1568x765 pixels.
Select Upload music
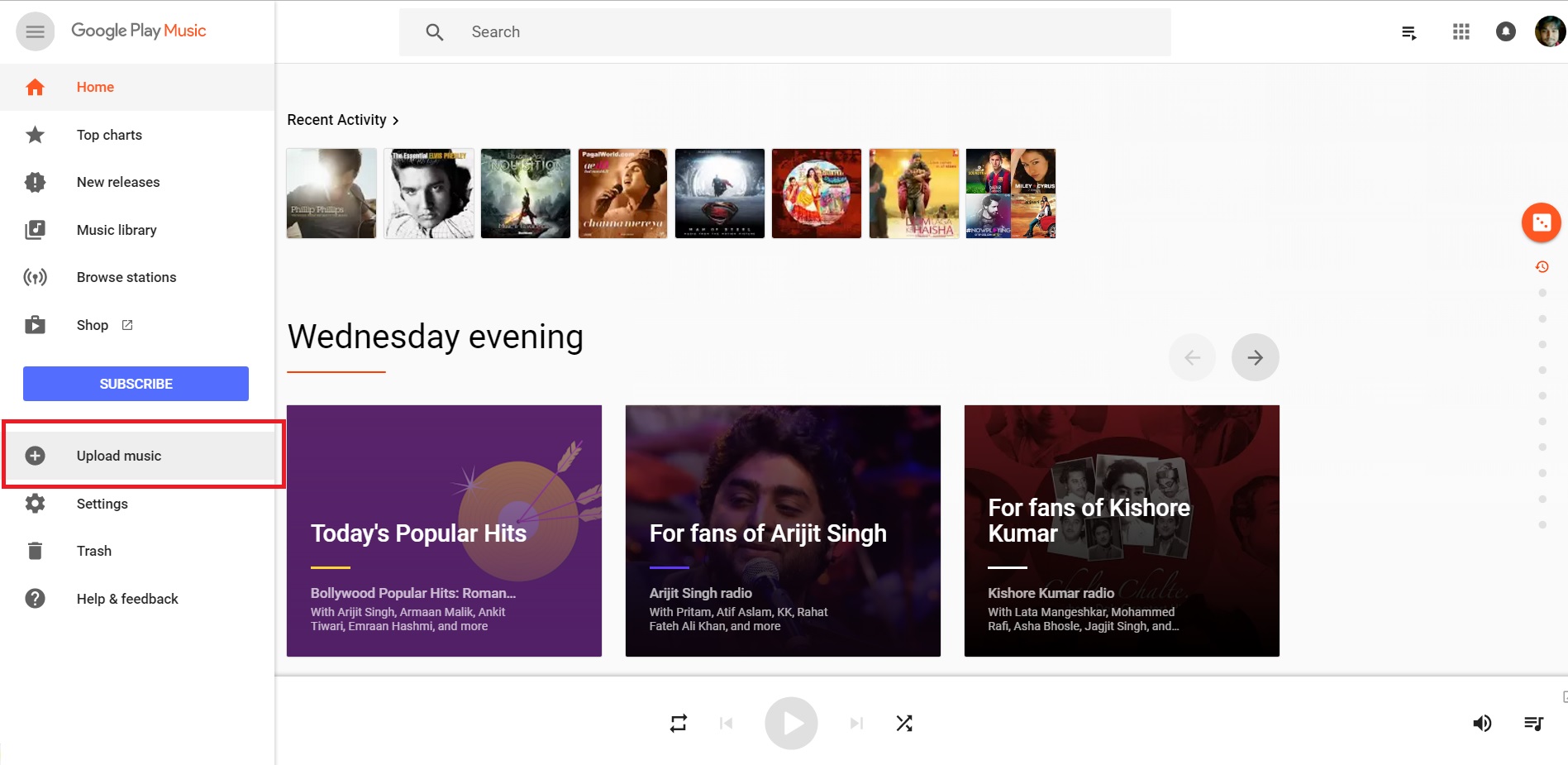tap(137, 456)
